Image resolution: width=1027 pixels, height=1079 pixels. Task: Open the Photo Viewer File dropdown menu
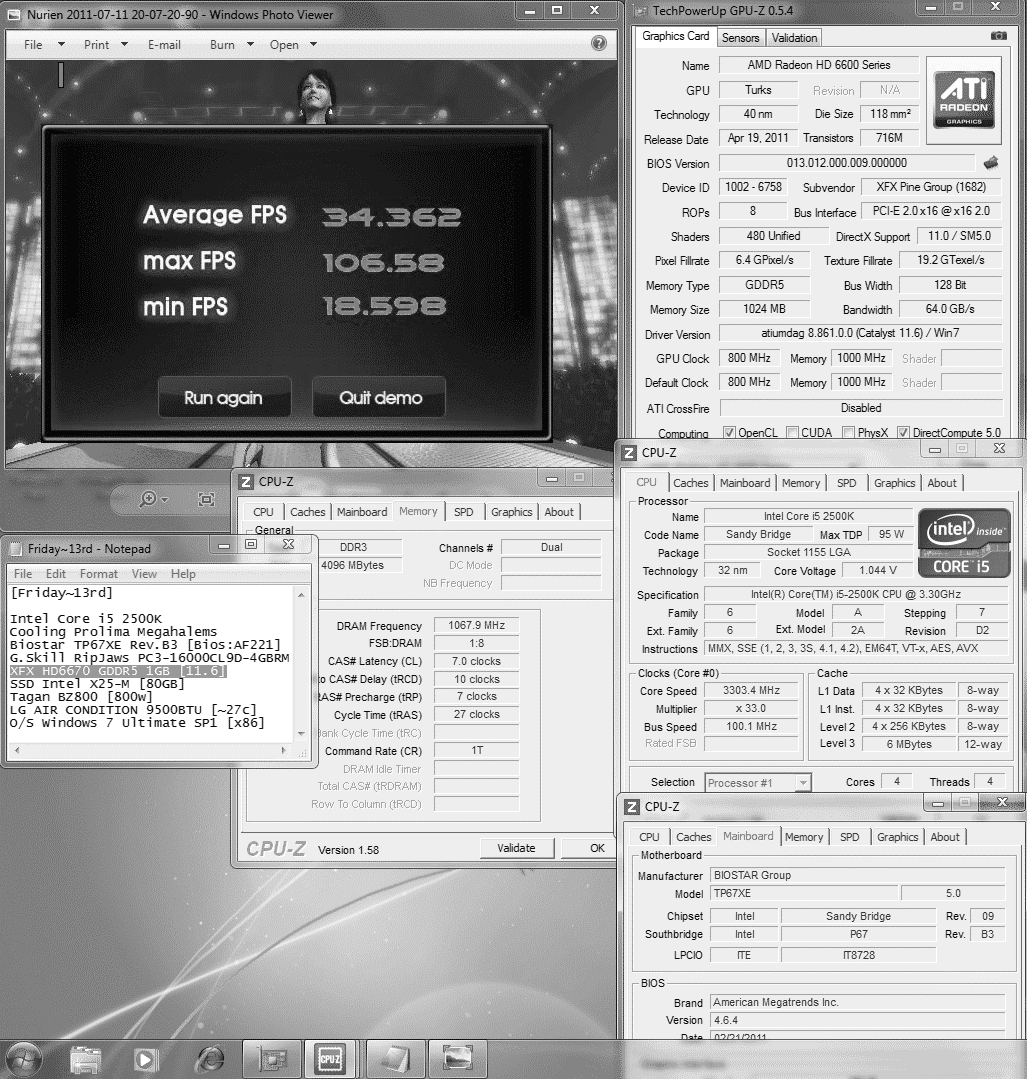43,45
